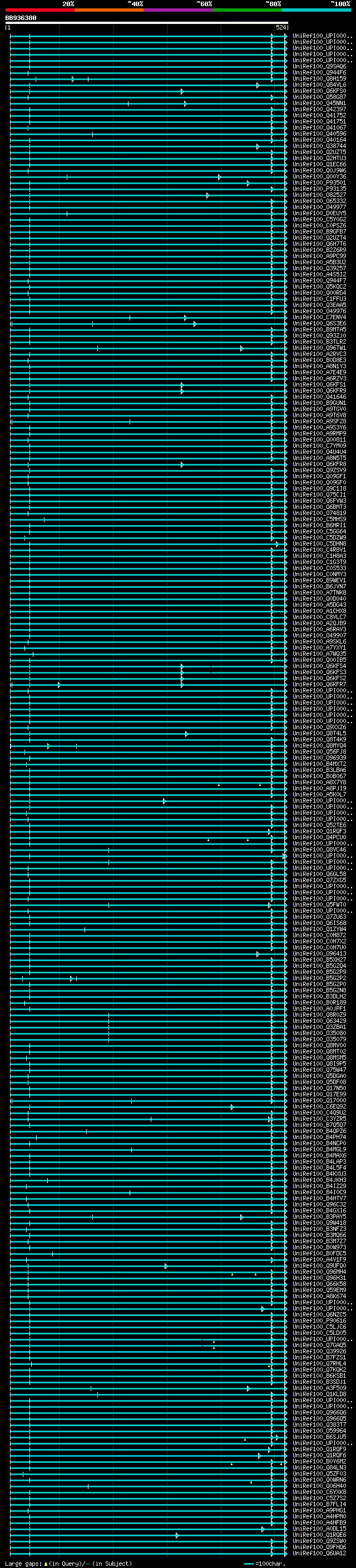Select the UniRef100_Q8T4L5 label
The image size is (356, 1568).
pyautogui.click(x=319, y=734)
